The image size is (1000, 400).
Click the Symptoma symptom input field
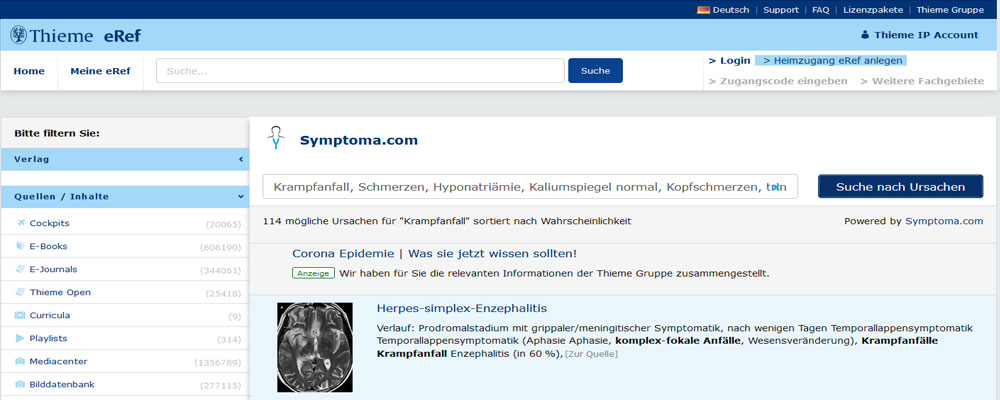(x=530, y=187)
